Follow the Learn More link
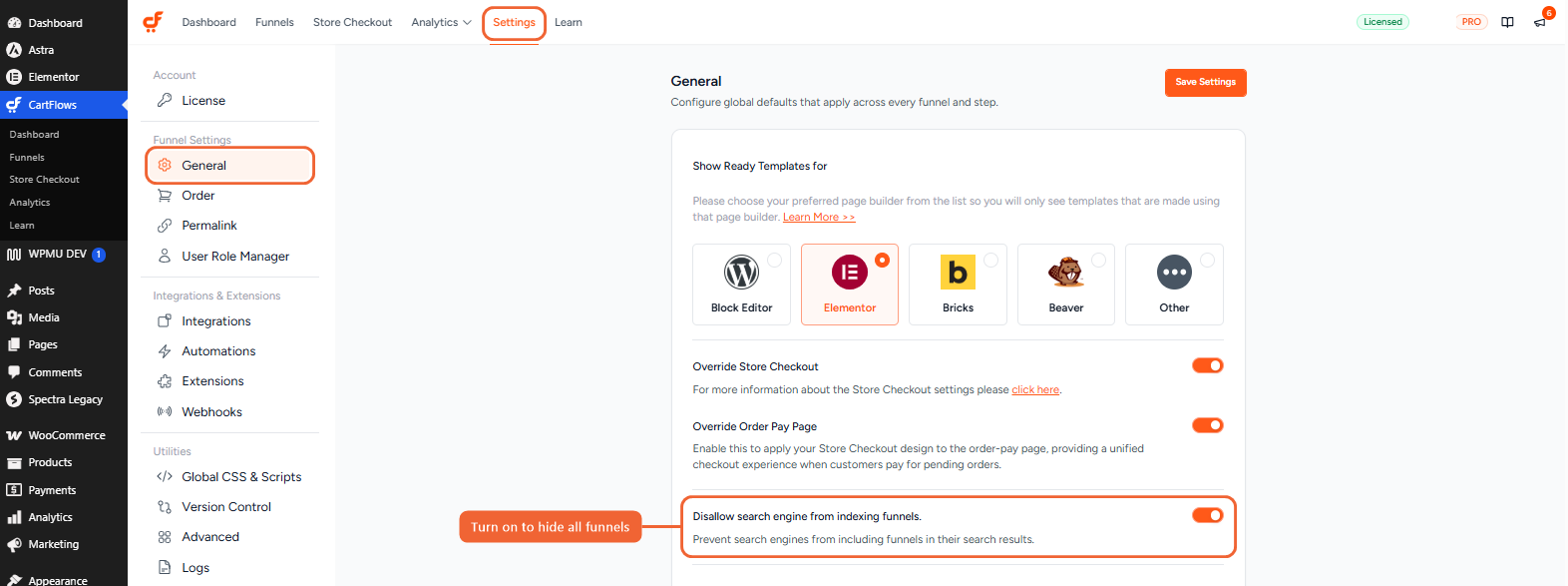 tap(819, 217)
